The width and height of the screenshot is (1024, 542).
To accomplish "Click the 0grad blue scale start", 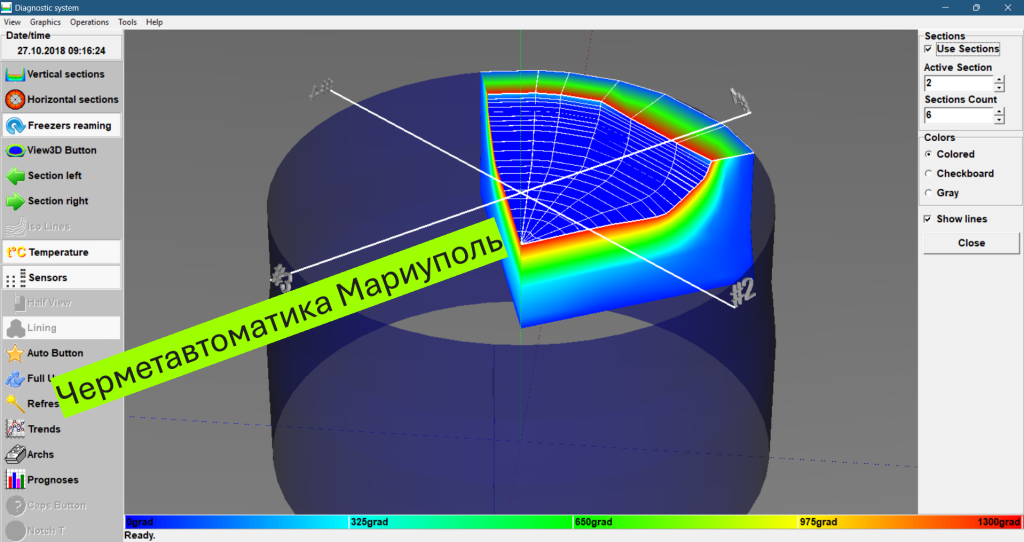I will [139, 522].
